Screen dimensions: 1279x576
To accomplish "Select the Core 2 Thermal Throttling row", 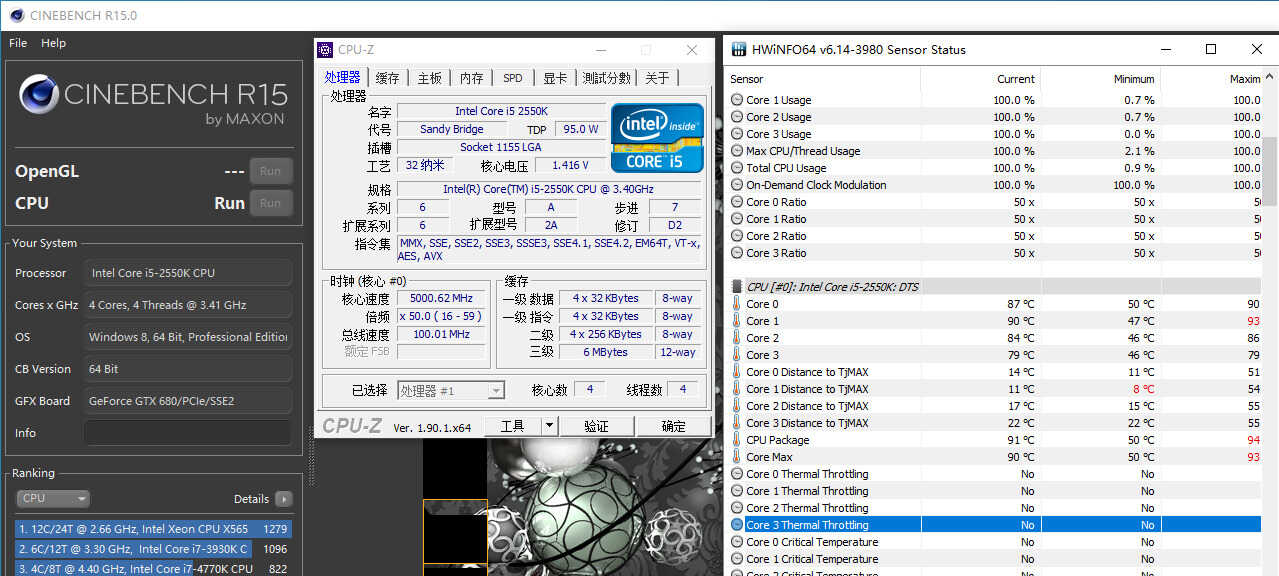I will pos(995,508).
